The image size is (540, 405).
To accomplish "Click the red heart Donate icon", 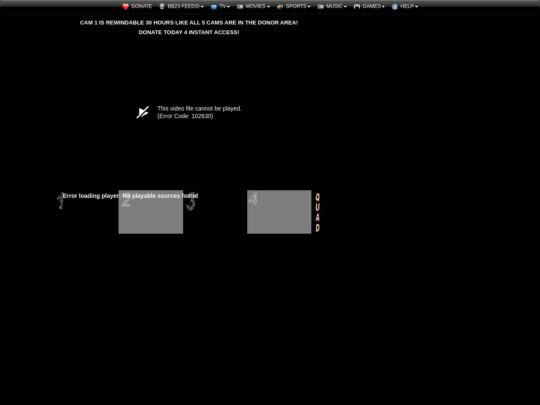I will (x=125, y=7).
